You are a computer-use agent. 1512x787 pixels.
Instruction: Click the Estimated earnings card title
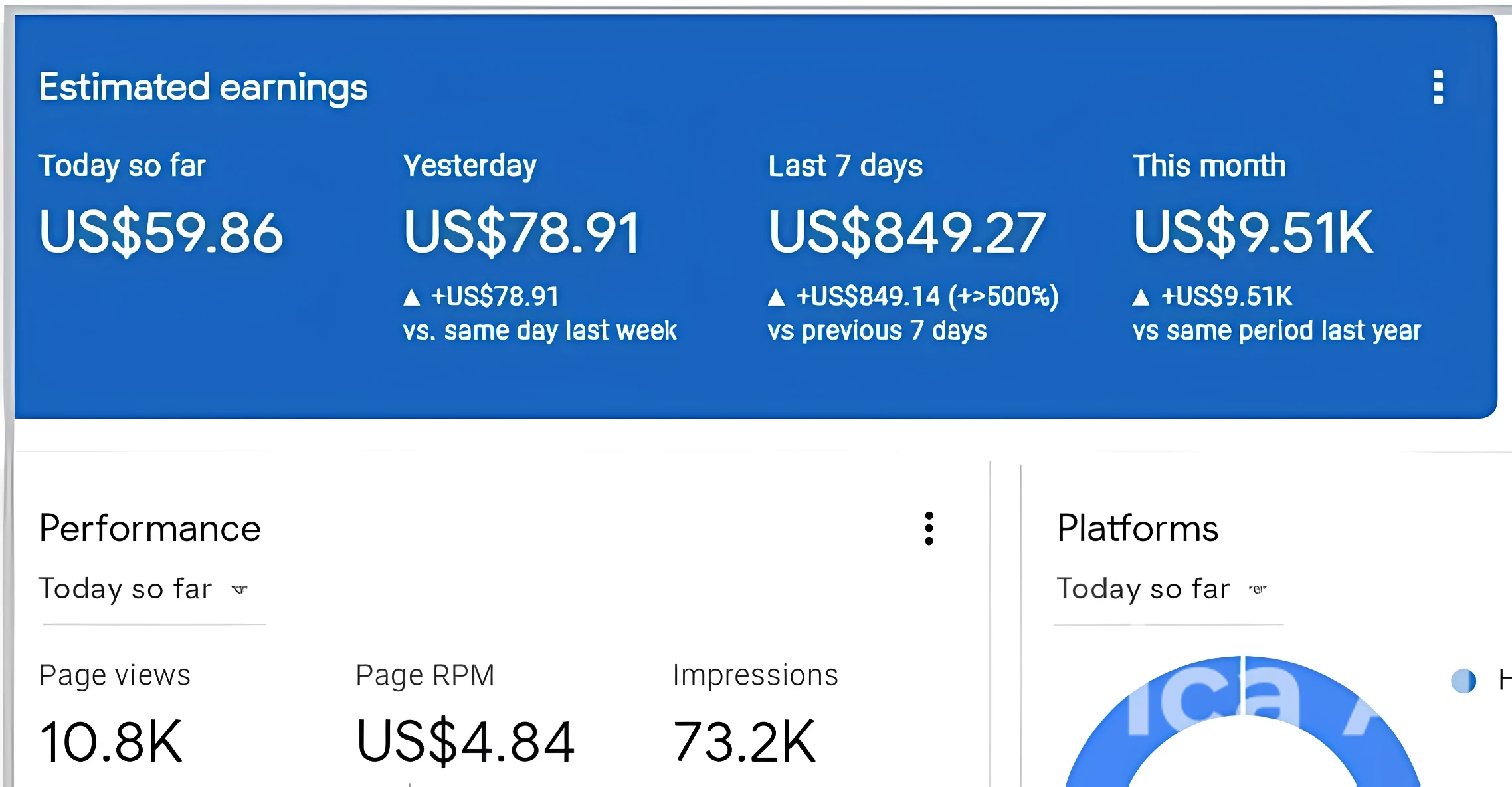point(203,87)
